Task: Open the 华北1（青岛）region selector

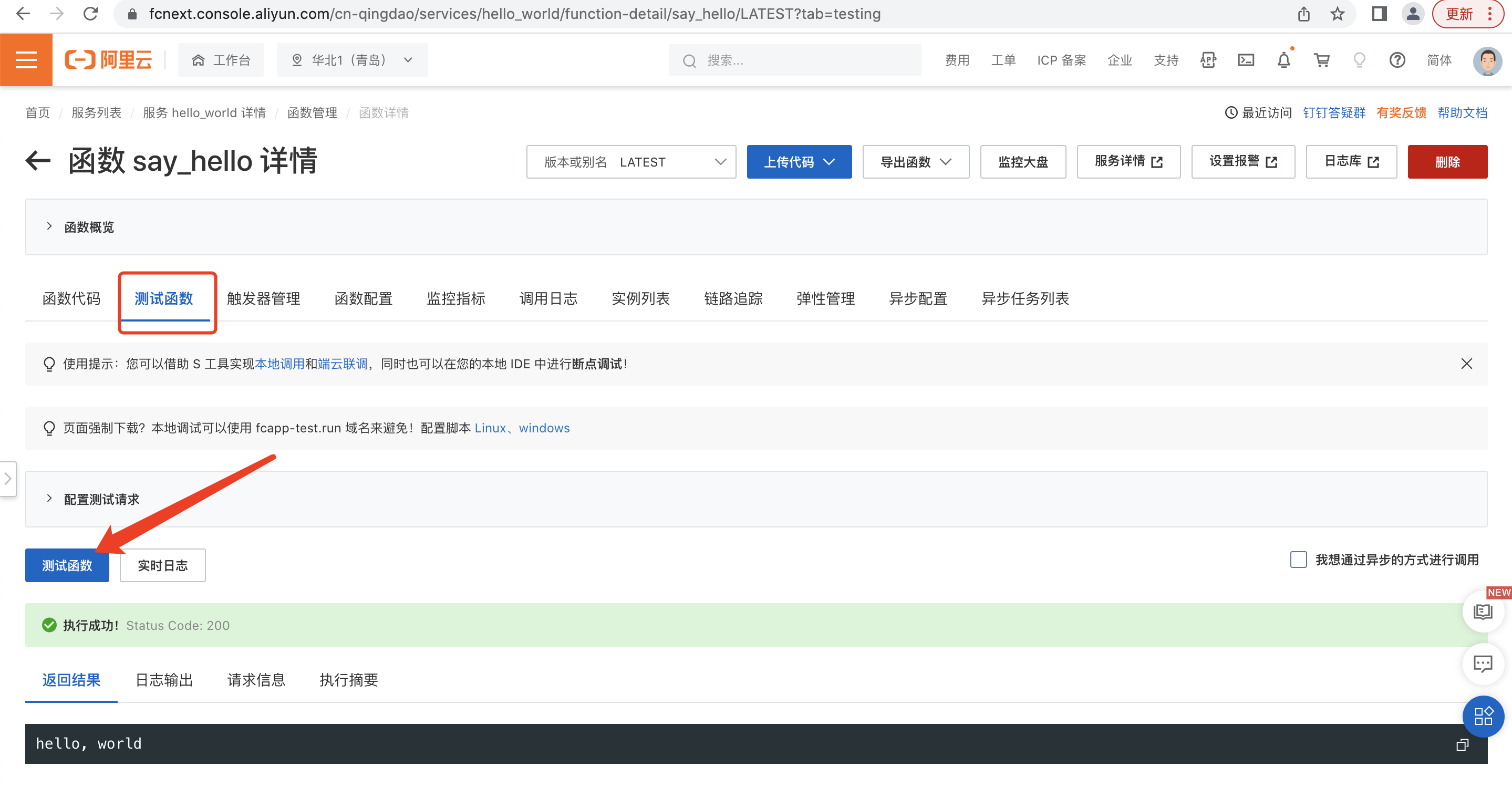Action: coord(352,60)
